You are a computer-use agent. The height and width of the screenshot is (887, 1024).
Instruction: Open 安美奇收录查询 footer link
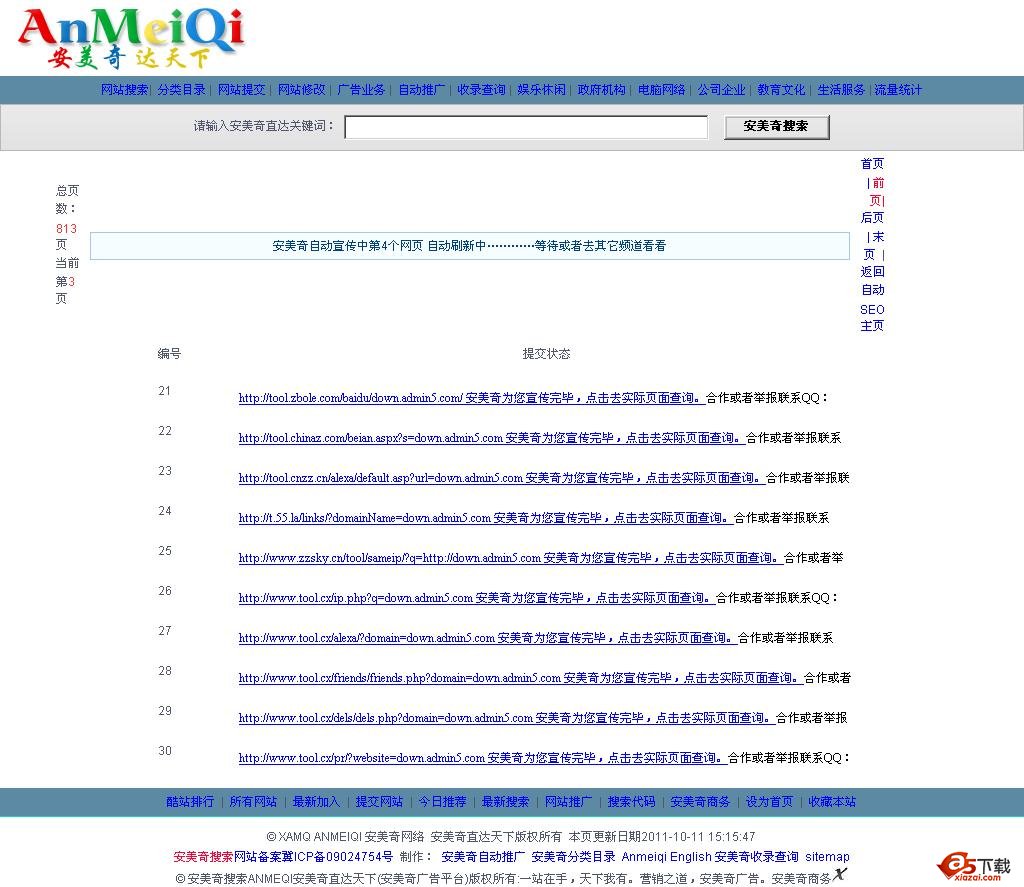(x=756, y=856)
